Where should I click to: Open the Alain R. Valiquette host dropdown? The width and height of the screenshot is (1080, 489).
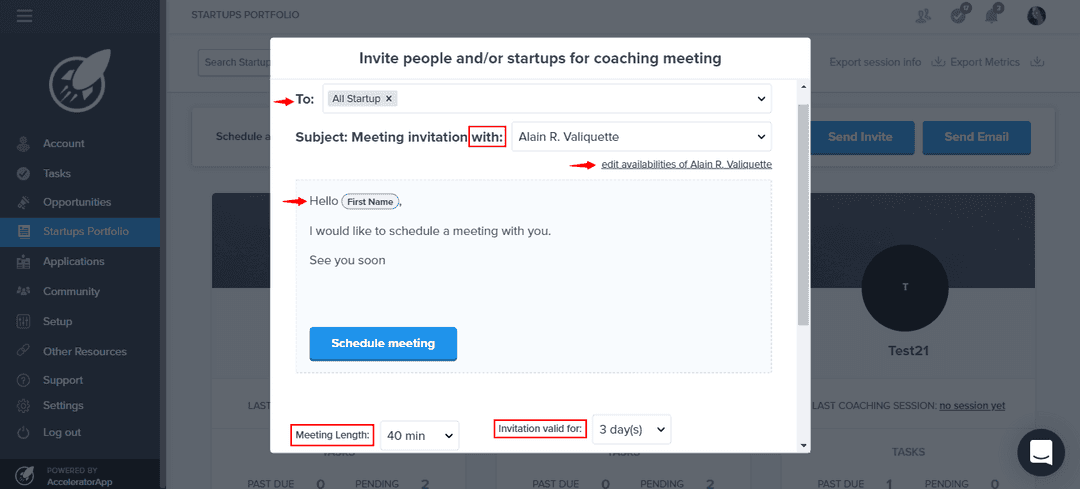tap(641, 136)
